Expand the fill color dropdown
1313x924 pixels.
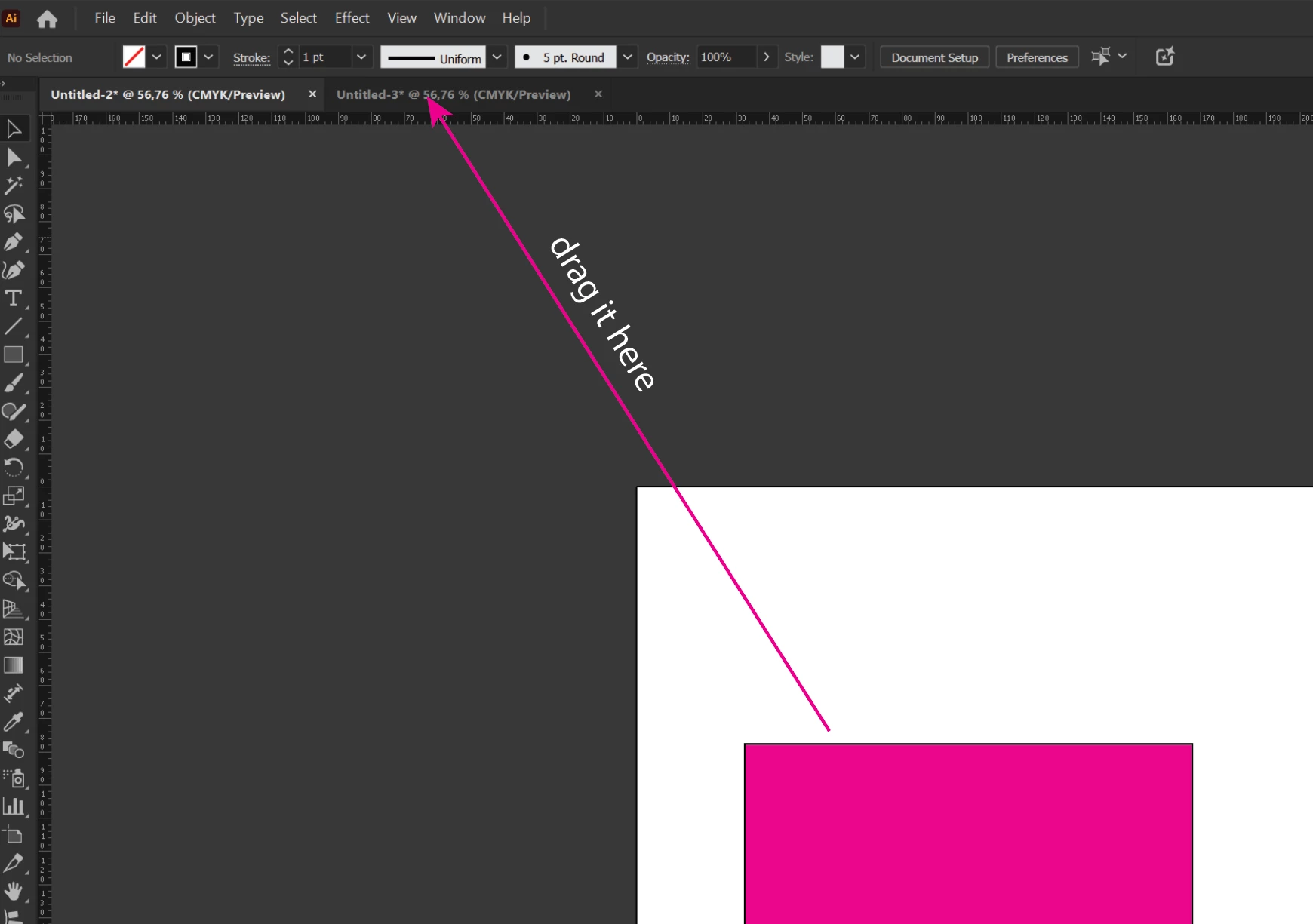click(x=156, y=57)
